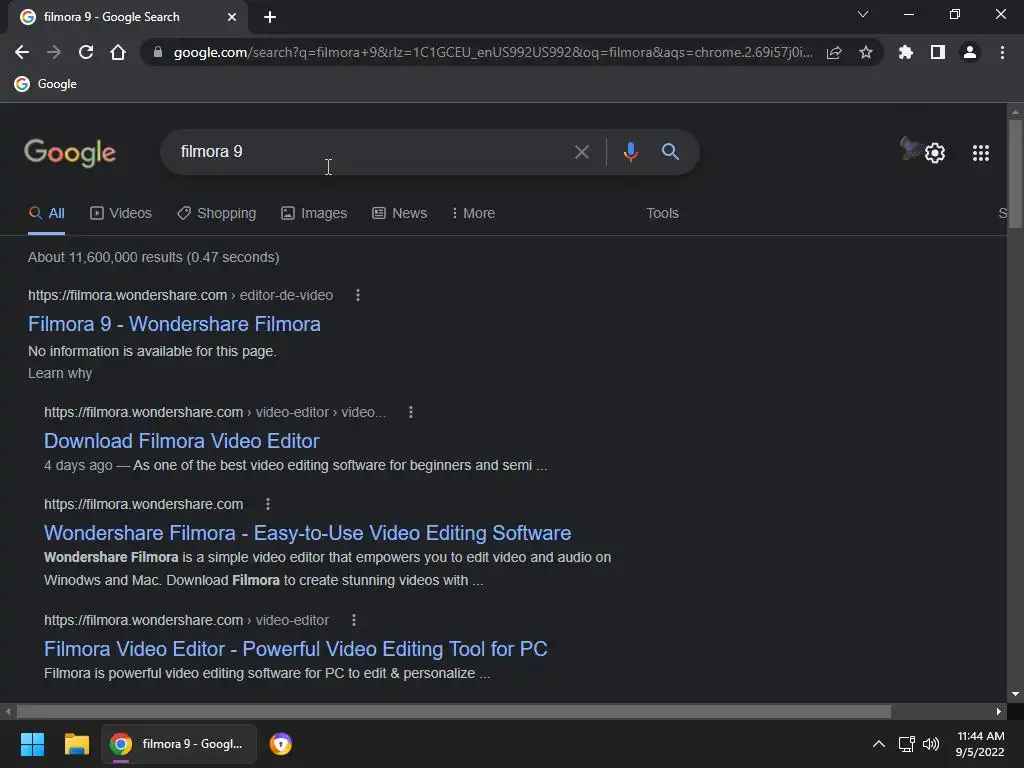Switch to Images results
The width and height of the screenshot is (1024, 768).
pyautogui.click(x=314, y=214)
